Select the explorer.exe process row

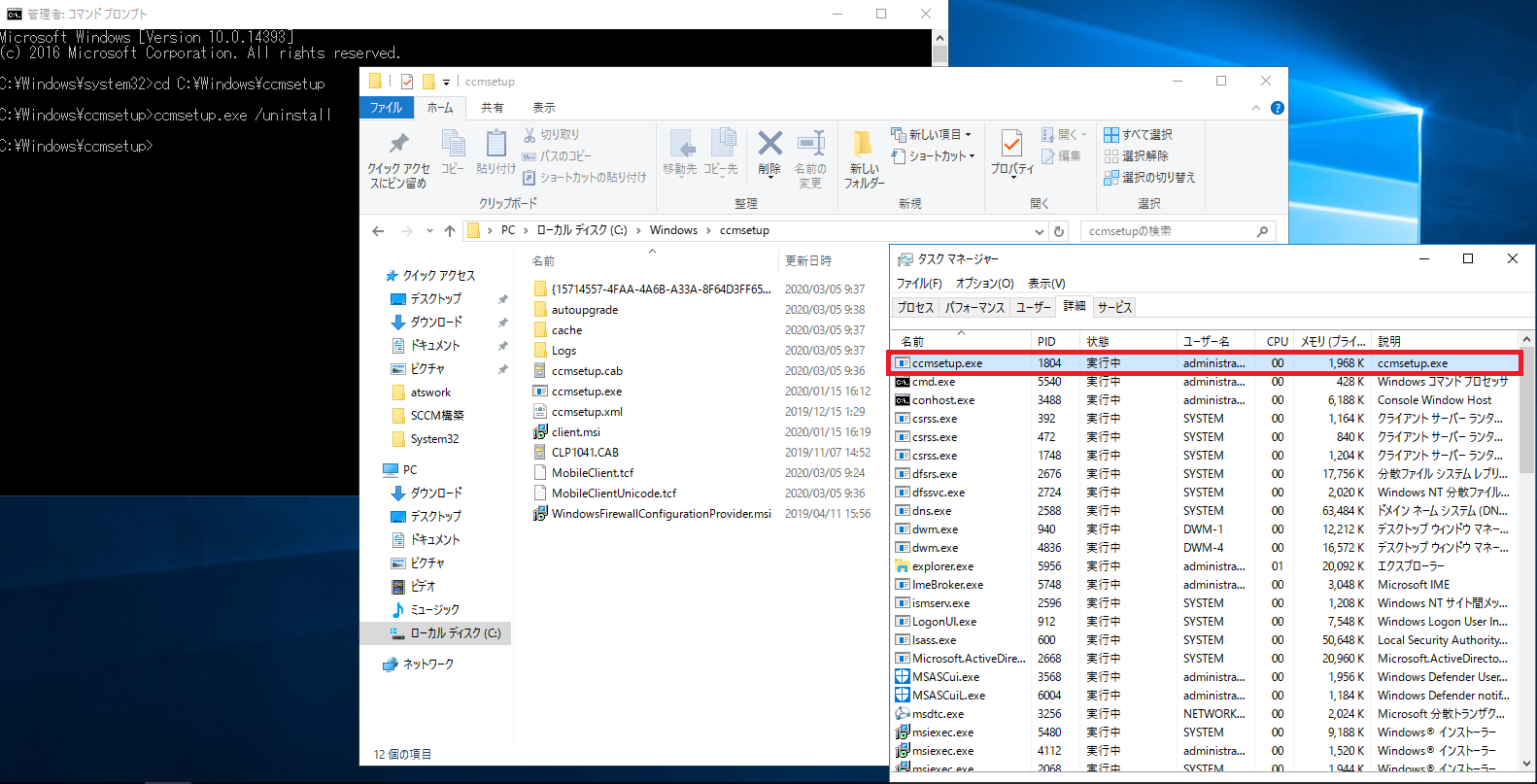coord(1205,566)
